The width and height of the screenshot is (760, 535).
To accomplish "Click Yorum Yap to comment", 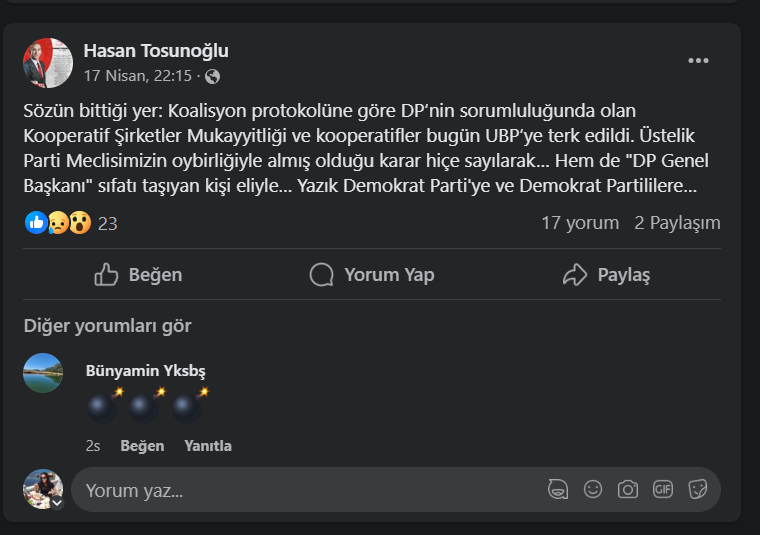I will tap(372, 274).
